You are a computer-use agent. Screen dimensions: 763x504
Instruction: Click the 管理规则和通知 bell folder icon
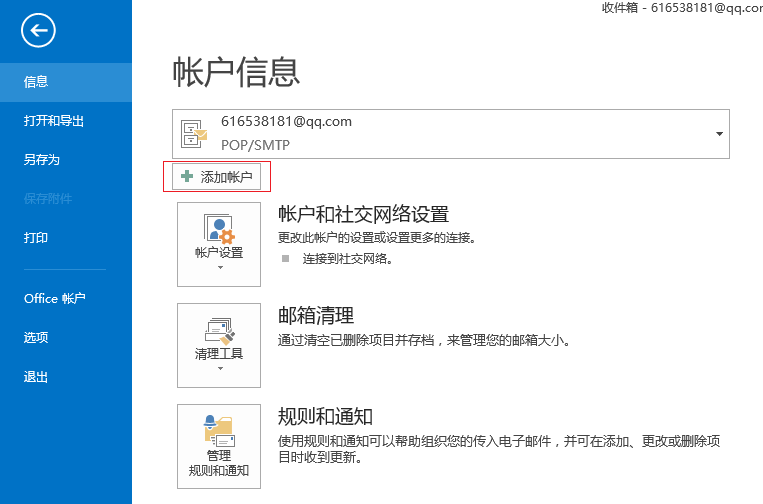tap(219, 431)
